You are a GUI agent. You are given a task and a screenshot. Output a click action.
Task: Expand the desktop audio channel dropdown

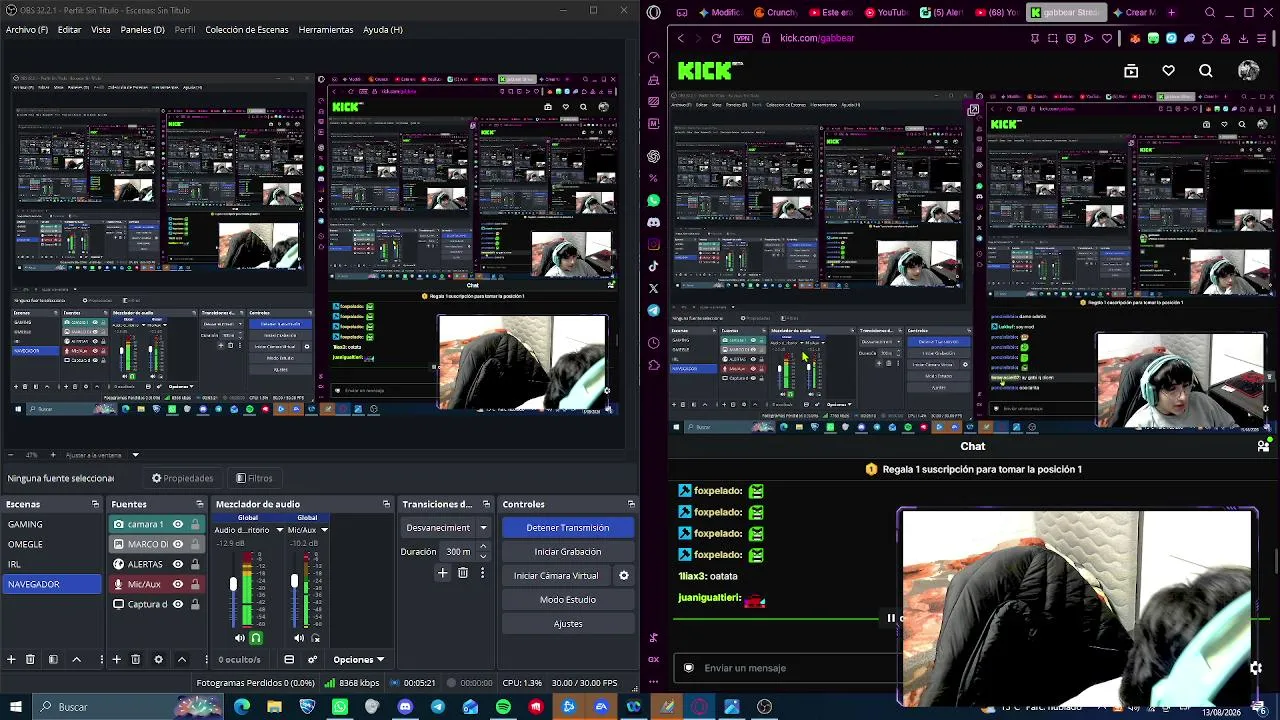point(280,530)
